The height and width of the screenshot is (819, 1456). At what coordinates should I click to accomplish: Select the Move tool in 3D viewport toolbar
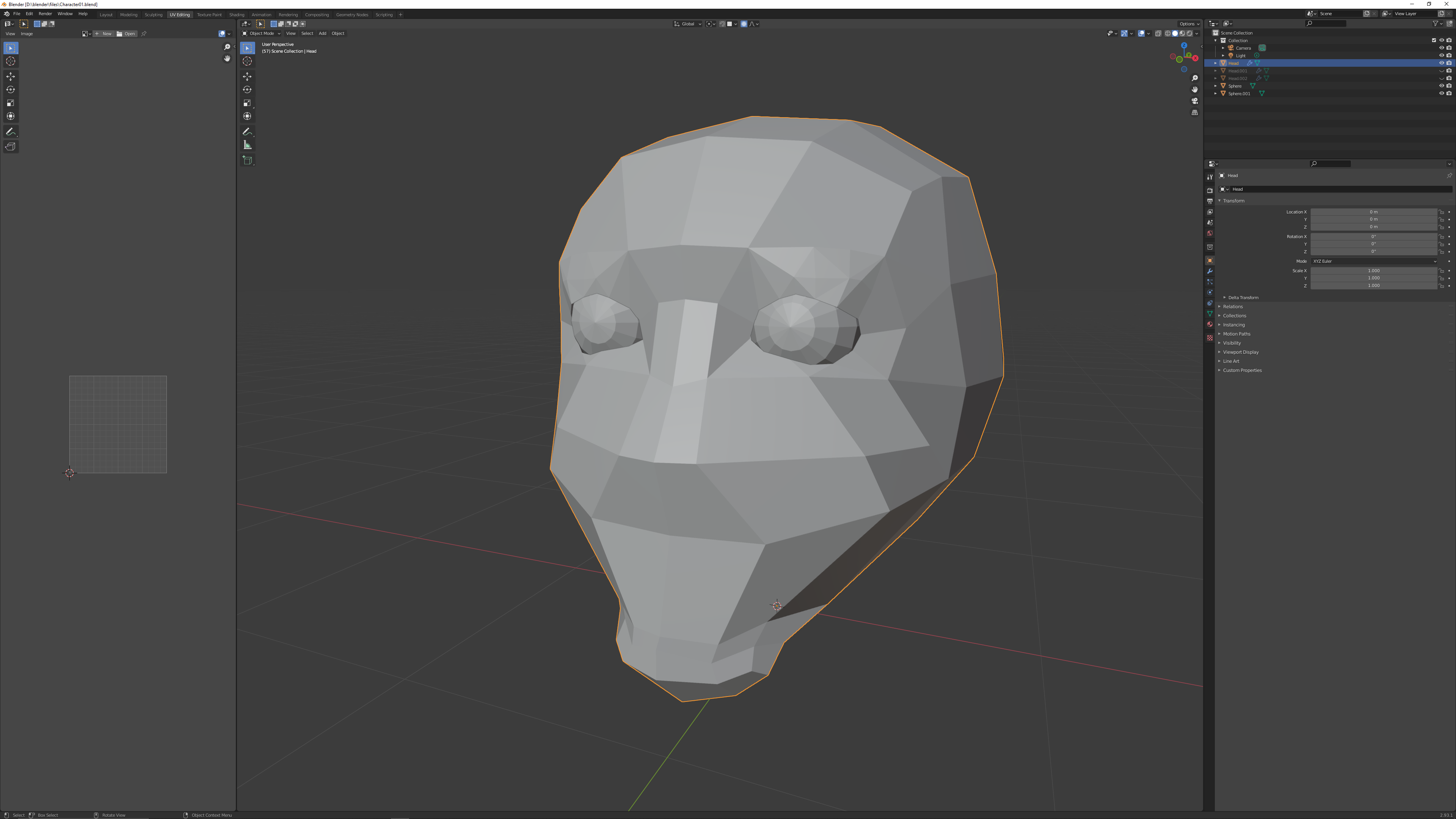247,76
